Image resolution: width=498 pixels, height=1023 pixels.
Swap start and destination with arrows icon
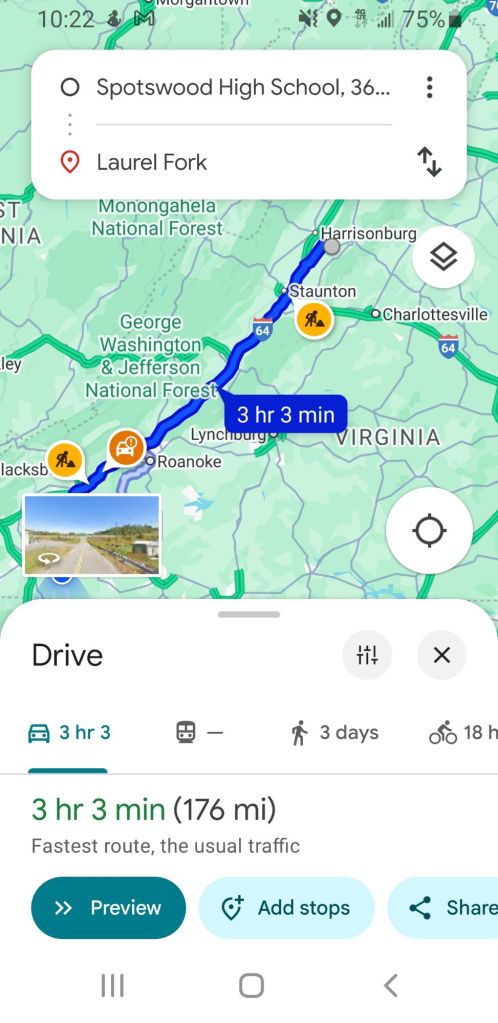tap(429, 162)
